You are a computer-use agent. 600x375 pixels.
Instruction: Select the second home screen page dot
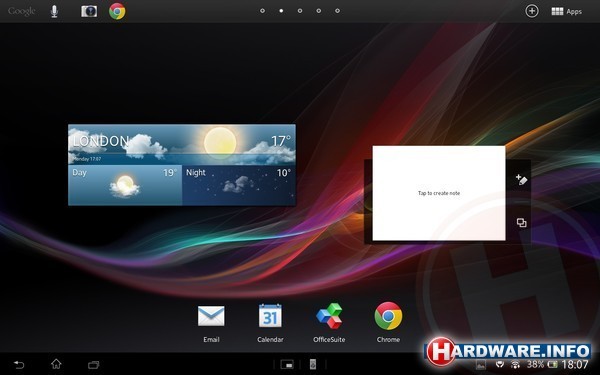281,11
